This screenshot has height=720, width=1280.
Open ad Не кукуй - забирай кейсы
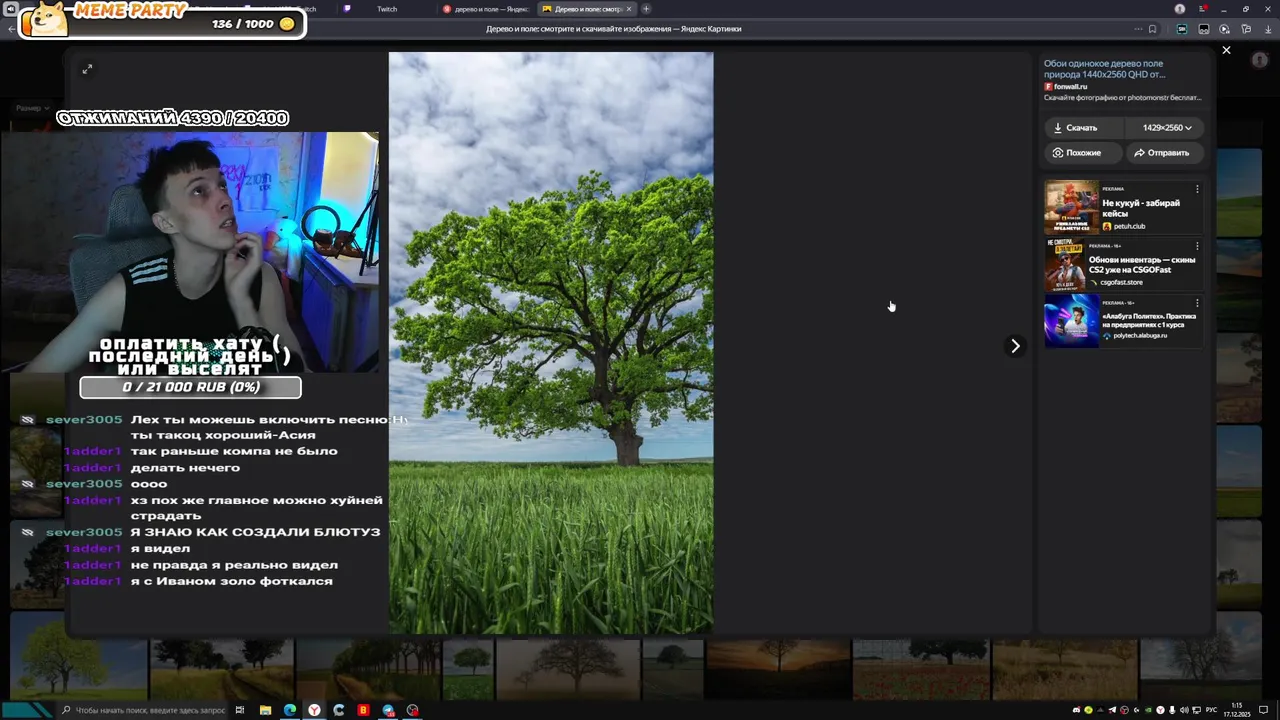click(x=1141, y=208)
